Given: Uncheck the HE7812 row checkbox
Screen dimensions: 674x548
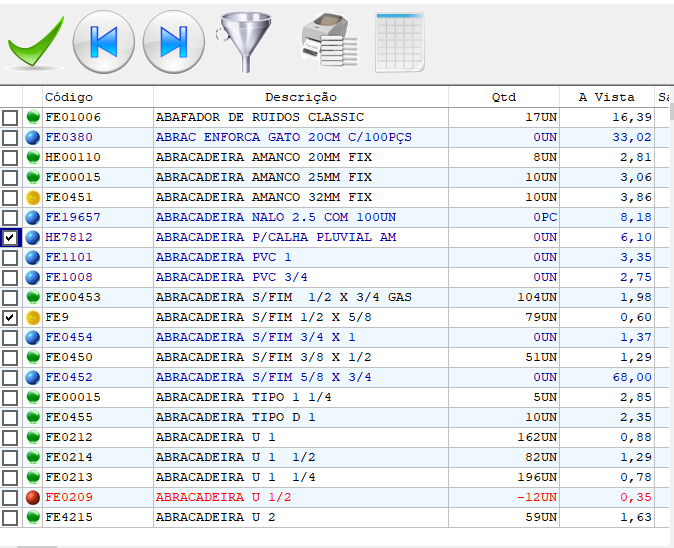Looking at the screenshot, I should (x=10, y=238).
